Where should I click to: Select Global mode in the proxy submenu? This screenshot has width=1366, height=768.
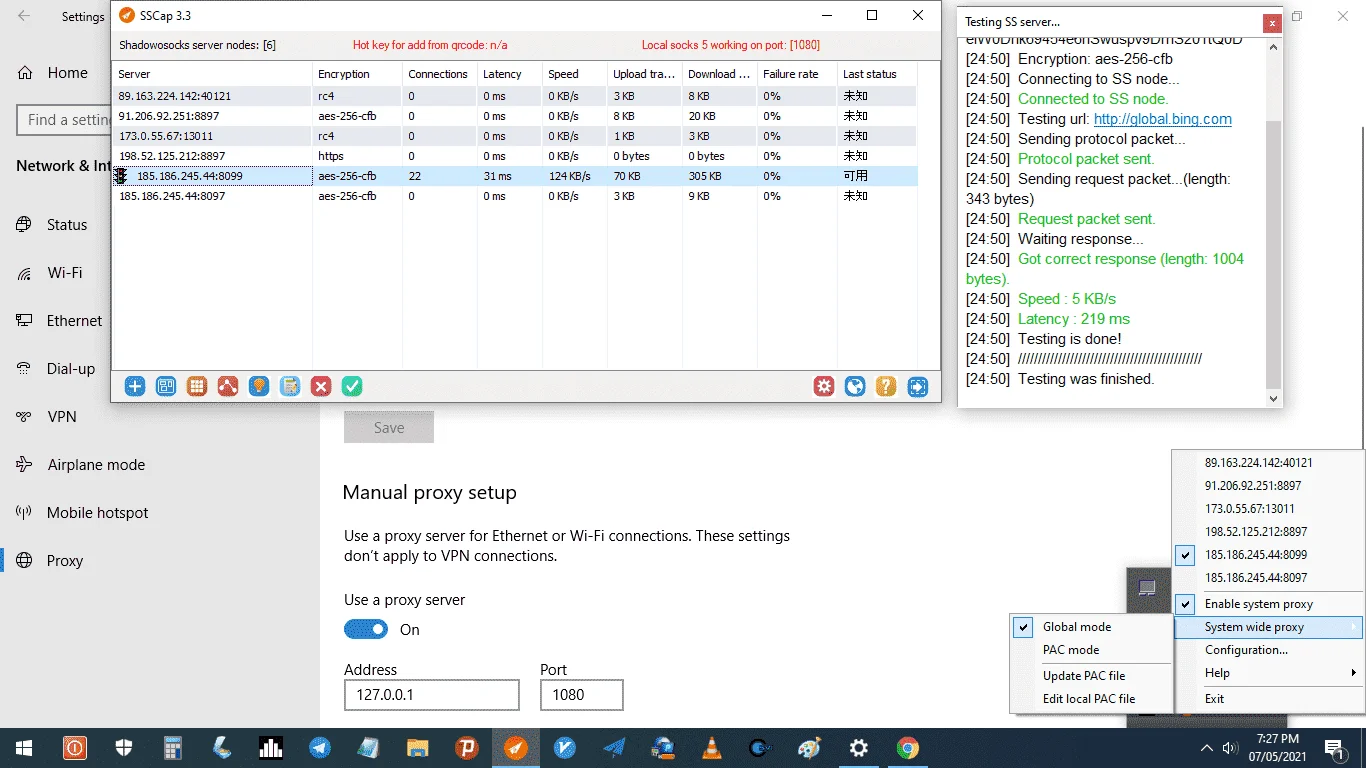[1090, 627]
